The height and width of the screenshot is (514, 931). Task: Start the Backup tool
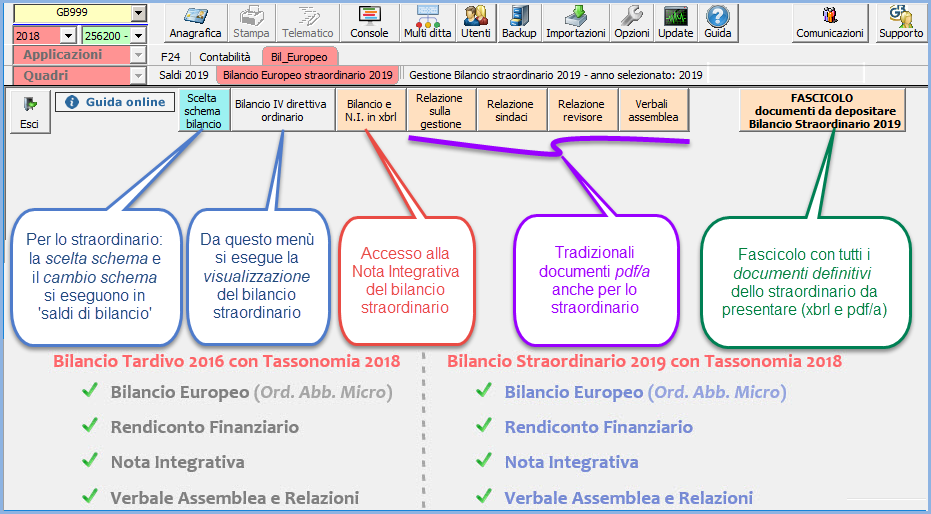(519, 23)
